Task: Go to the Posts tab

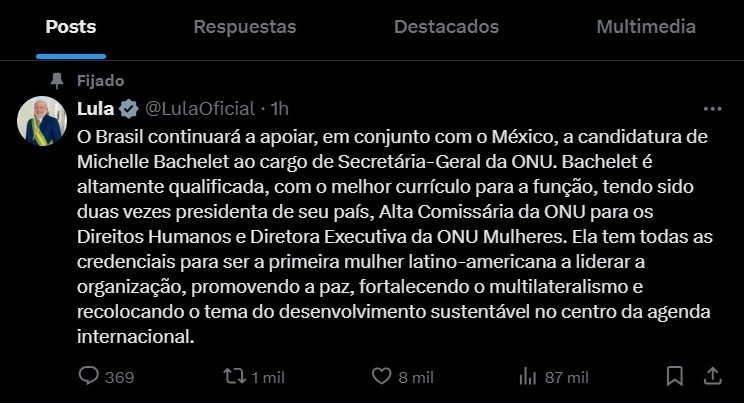Action: [x=71, y=27]
